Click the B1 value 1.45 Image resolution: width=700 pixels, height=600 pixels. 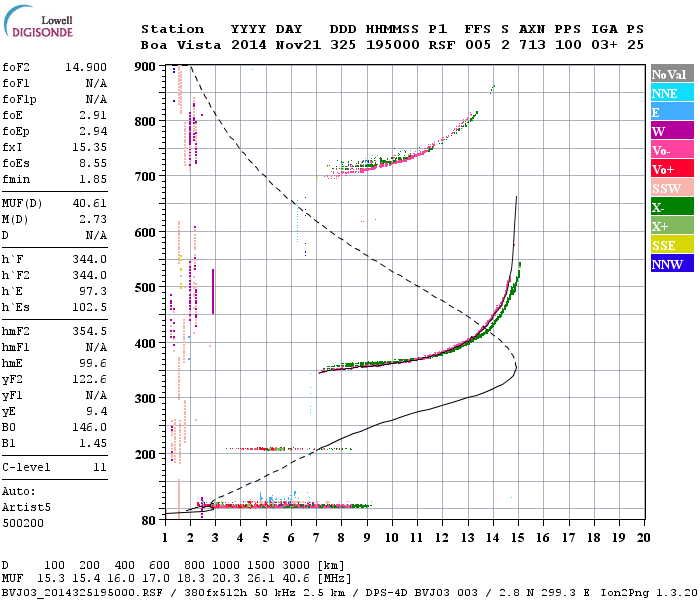pyautogui.click(x=93, y=443)
